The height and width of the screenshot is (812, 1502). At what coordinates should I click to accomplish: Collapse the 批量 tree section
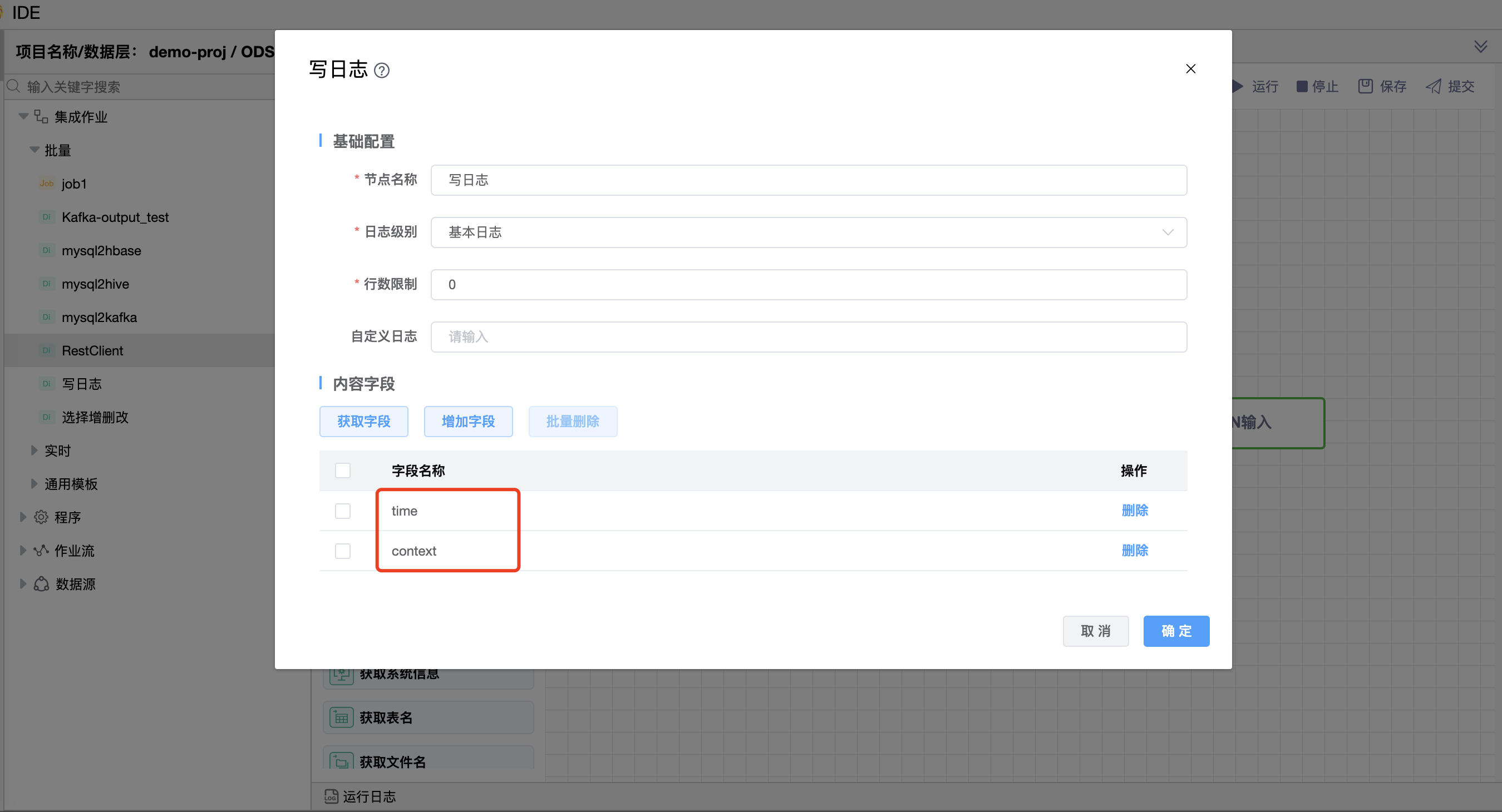point(33,150)
